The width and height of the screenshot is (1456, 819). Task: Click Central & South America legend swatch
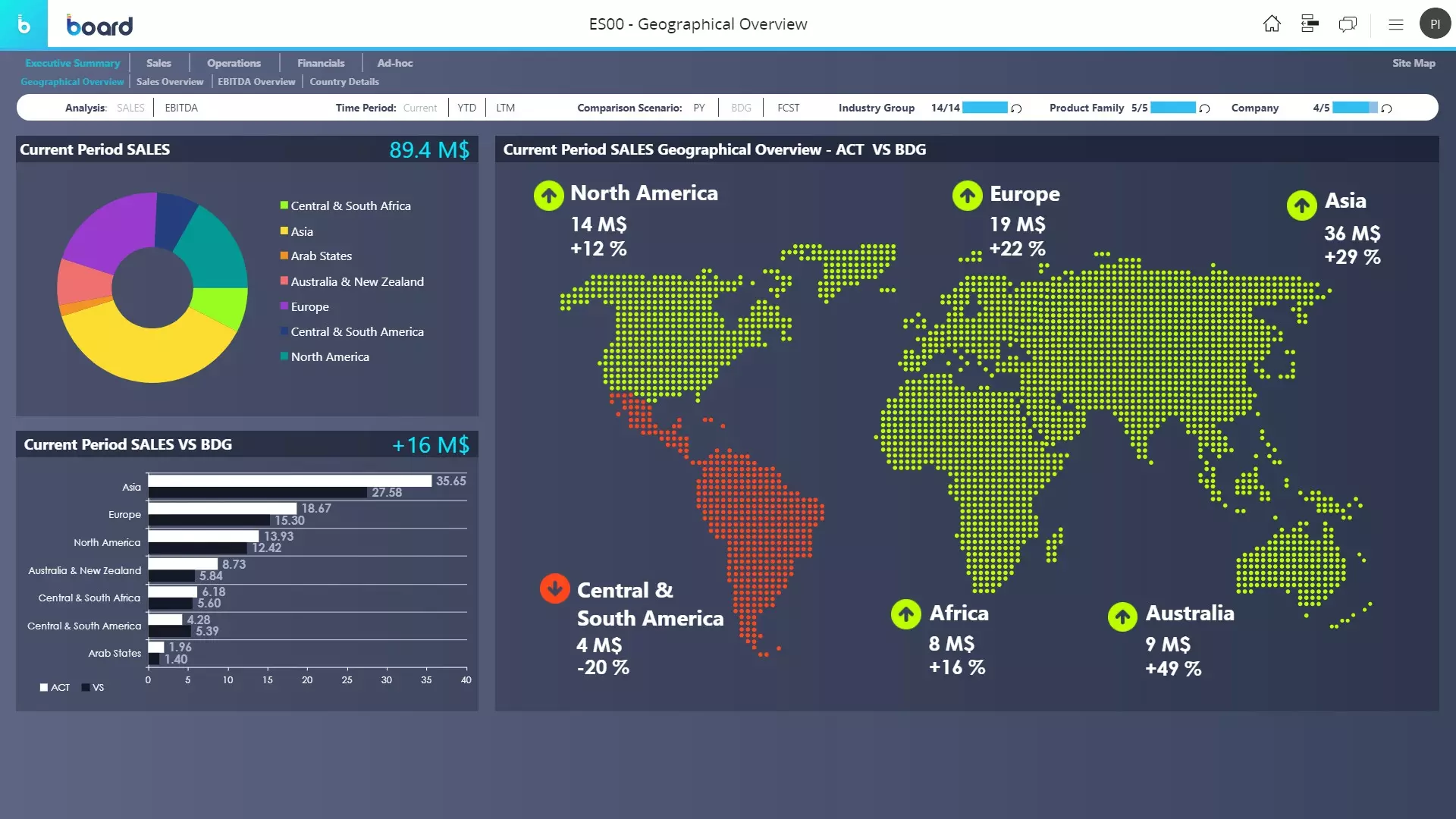pyautogui.click(x=284, y=331)
